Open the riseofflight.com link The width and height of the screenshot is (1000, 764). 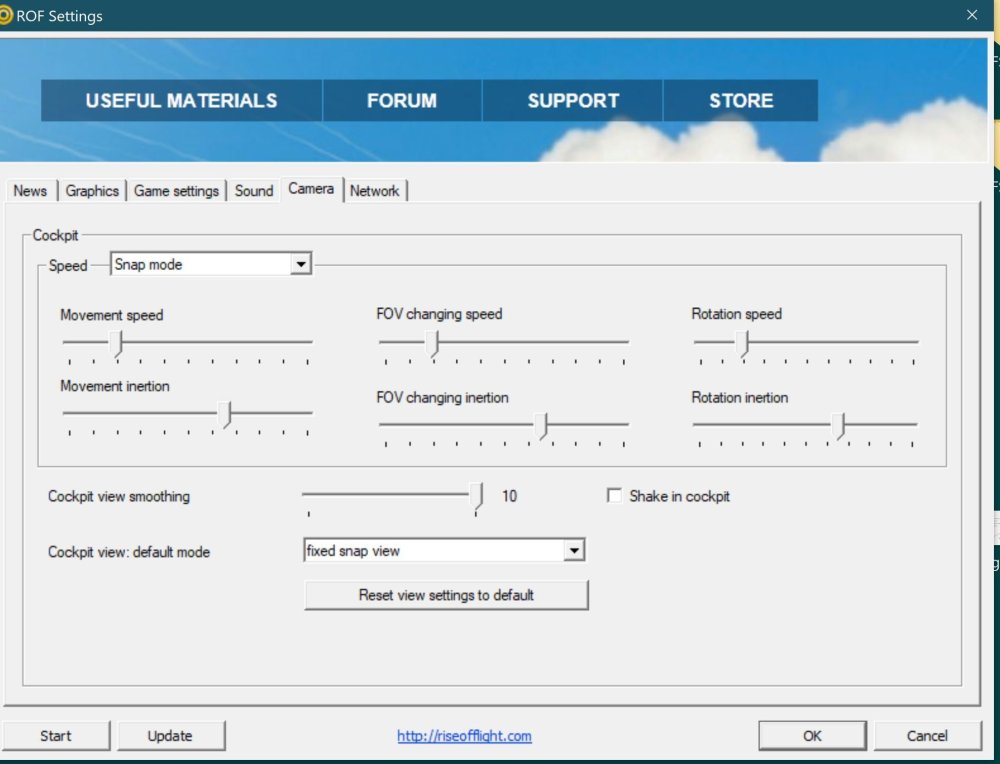(464, 735)
